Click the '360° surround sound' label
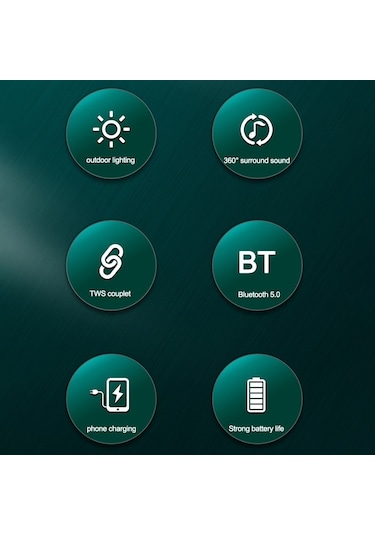This screenshot has width=375, height=535. tap(257, 160)
